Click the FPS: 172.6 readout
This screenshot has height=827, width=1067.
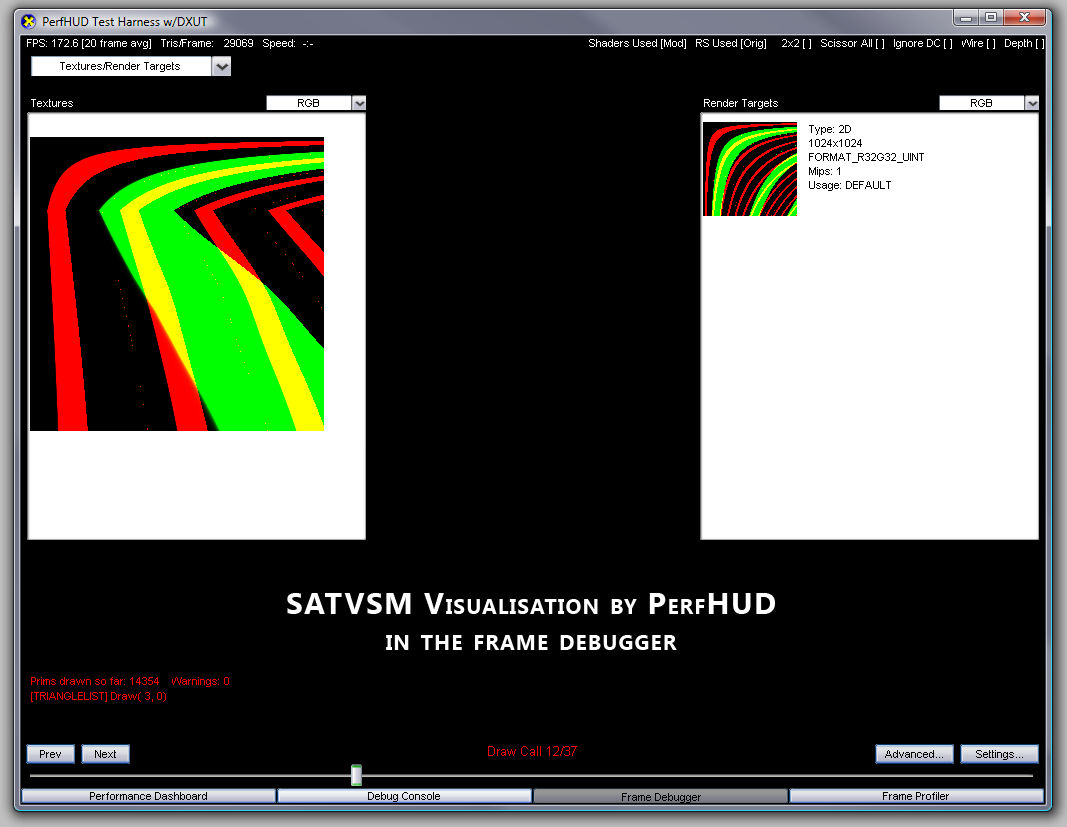88,44
